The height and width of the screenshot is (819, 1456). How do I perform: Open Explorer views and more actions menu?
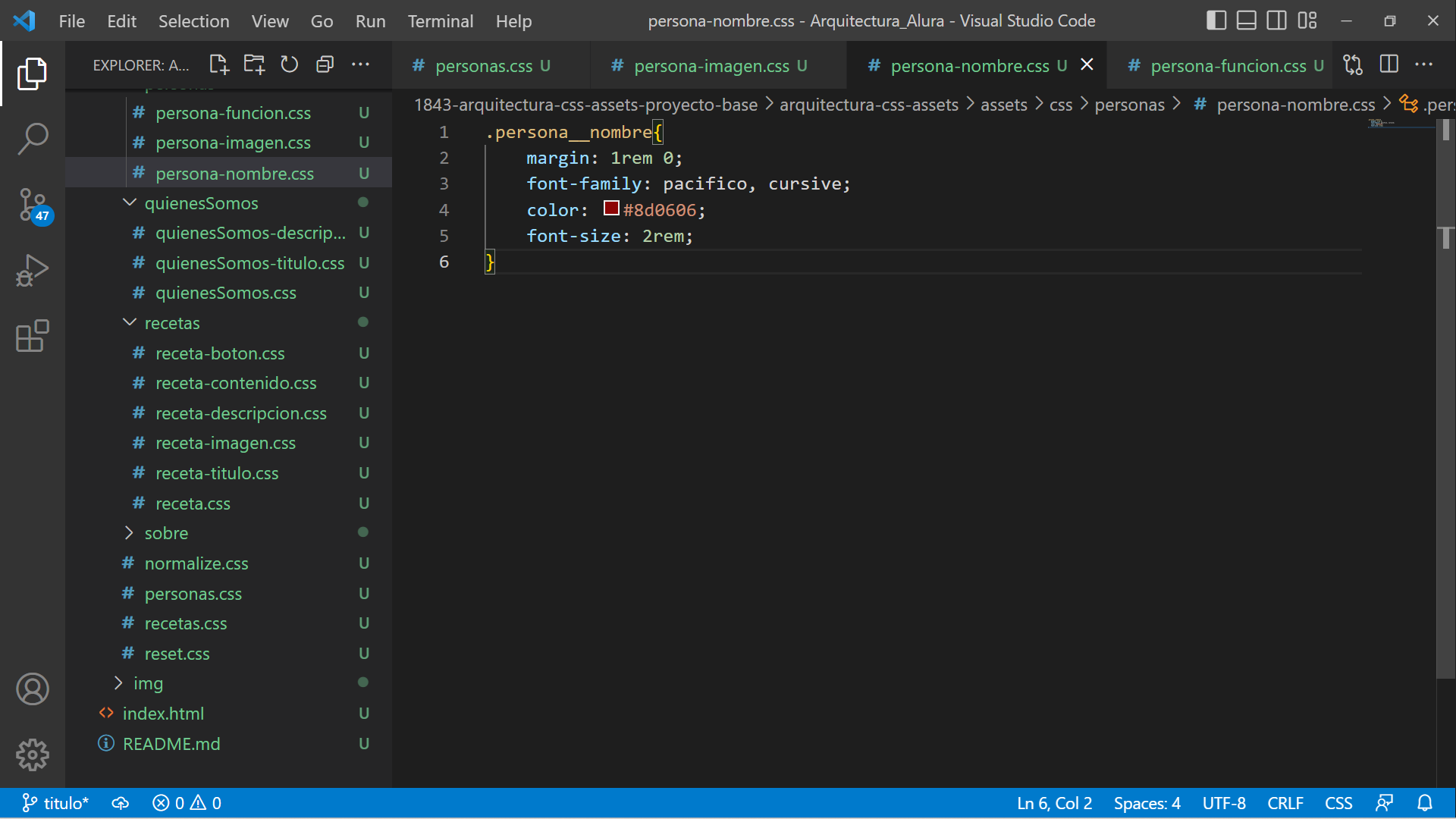coord(360,65)
